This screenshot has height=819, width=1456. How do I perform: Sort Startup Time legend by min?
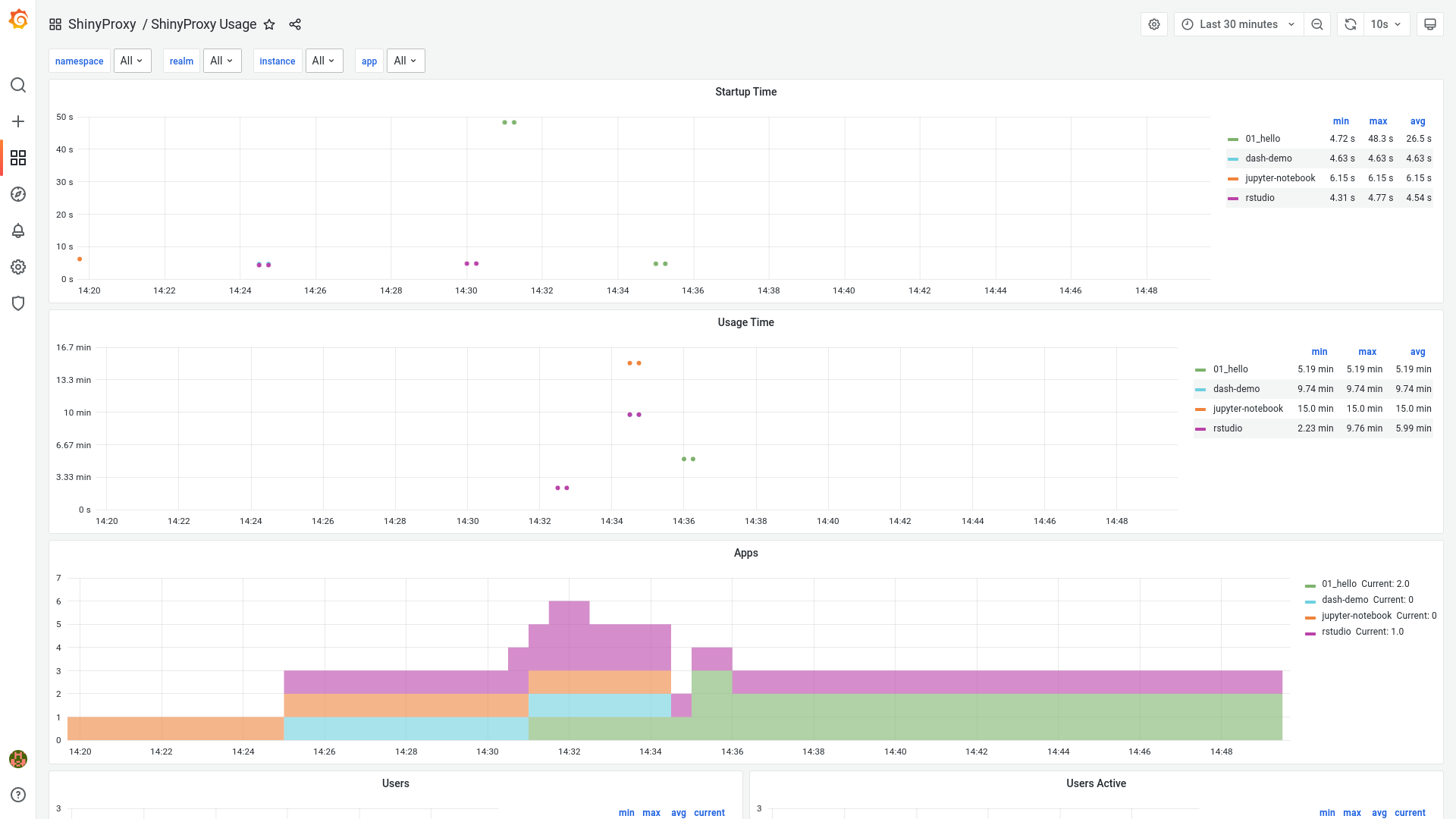[x=1341, y=121]
